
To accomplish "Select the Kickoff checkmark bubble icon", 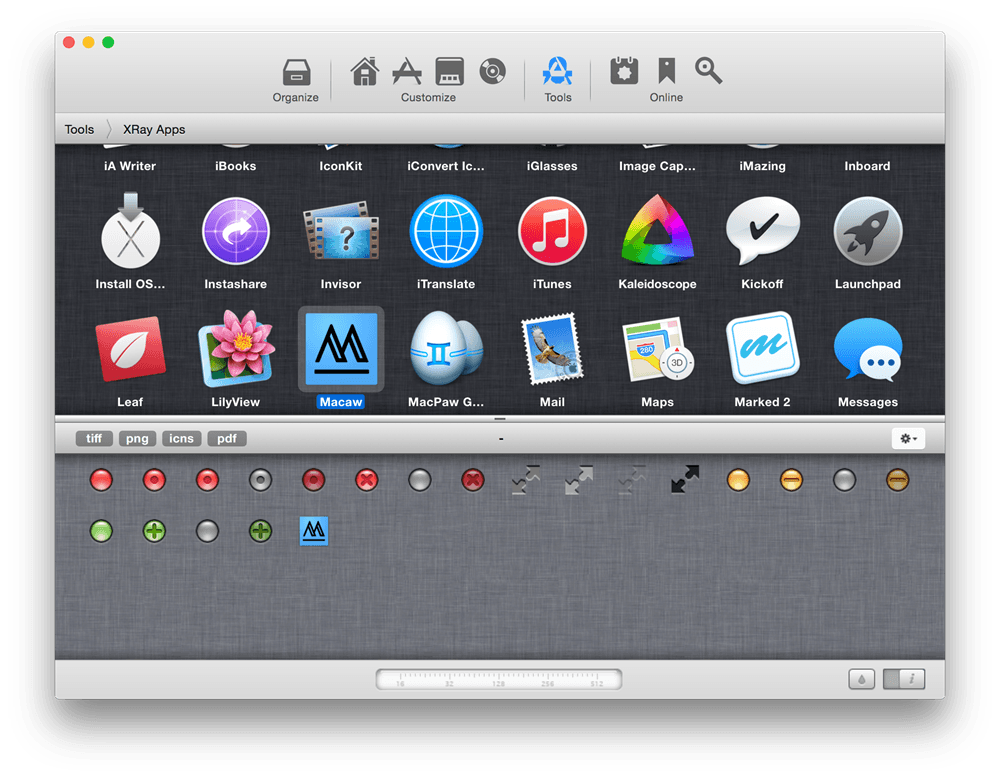I will (x=763, y=231).
